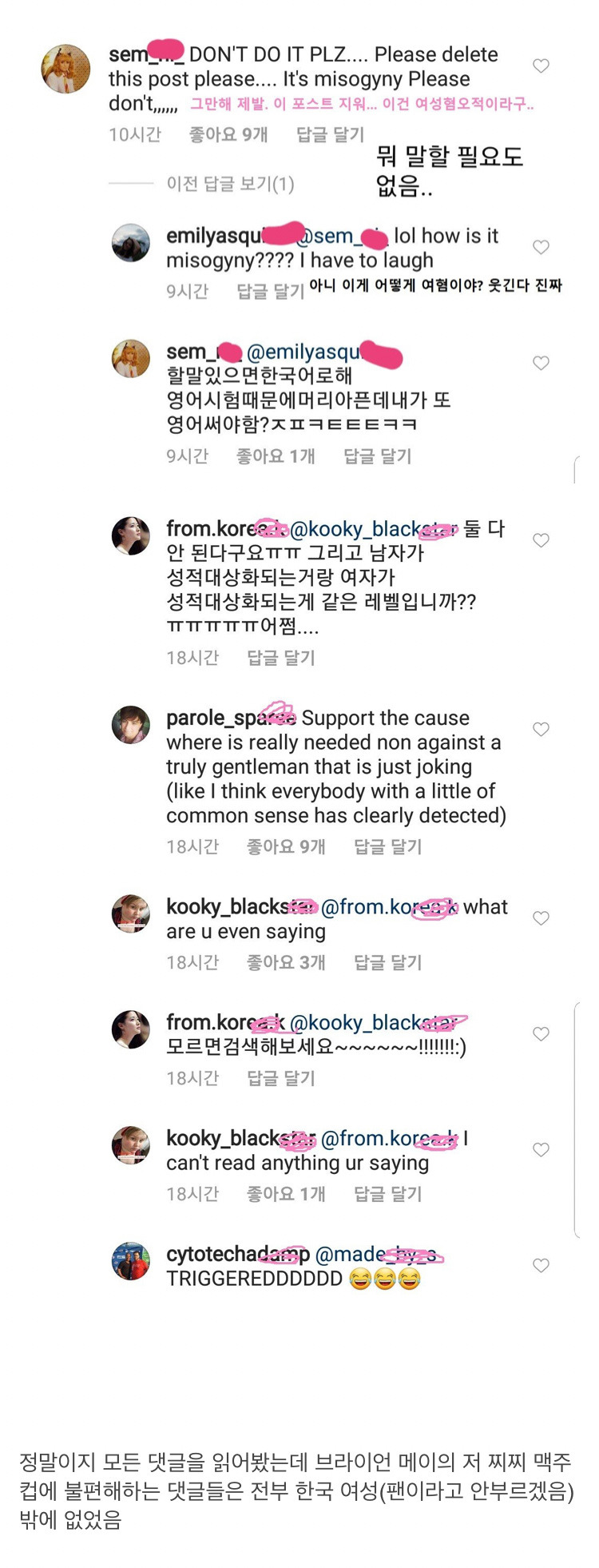
Task: Heart the "what are u even saying" comment
Action: [x=541, y=918]
